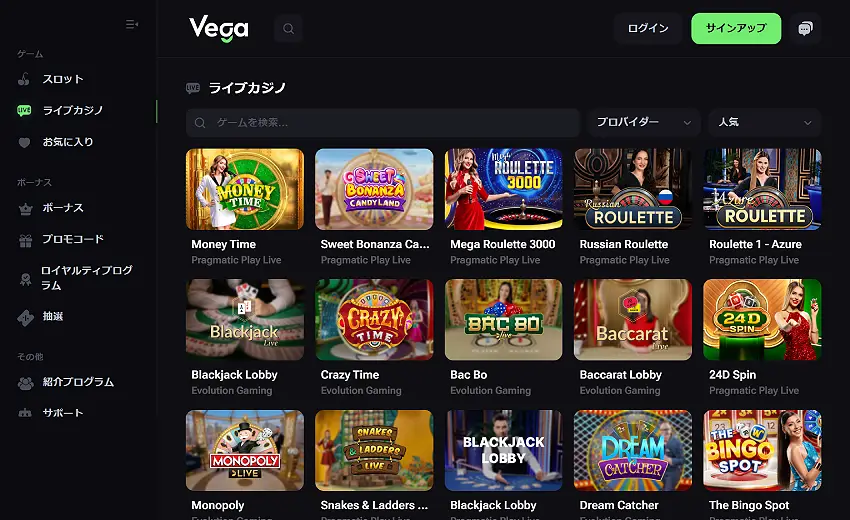
Task: Click the green サインアップ signup button
Action: (x=736, y=28)
